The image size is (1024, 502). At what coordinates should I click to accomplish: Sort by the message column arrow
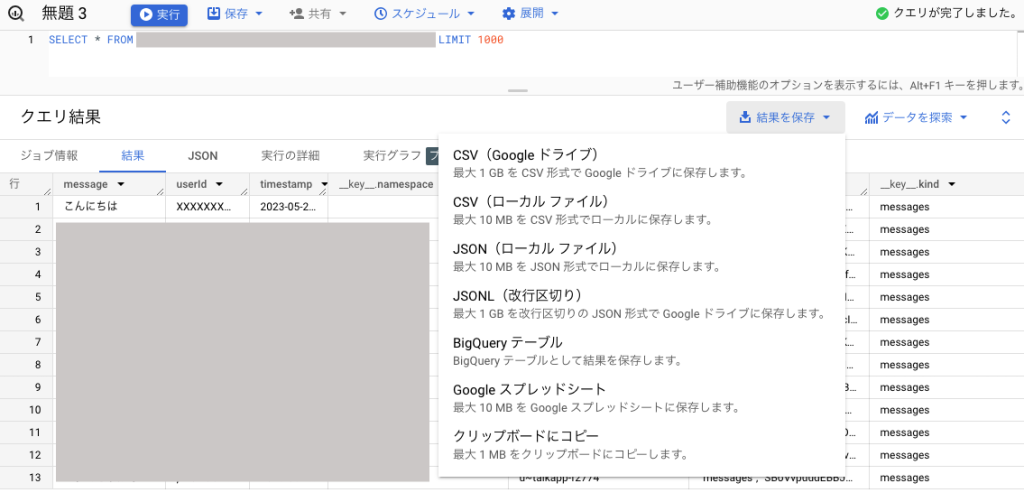click(x=121, y=185)
